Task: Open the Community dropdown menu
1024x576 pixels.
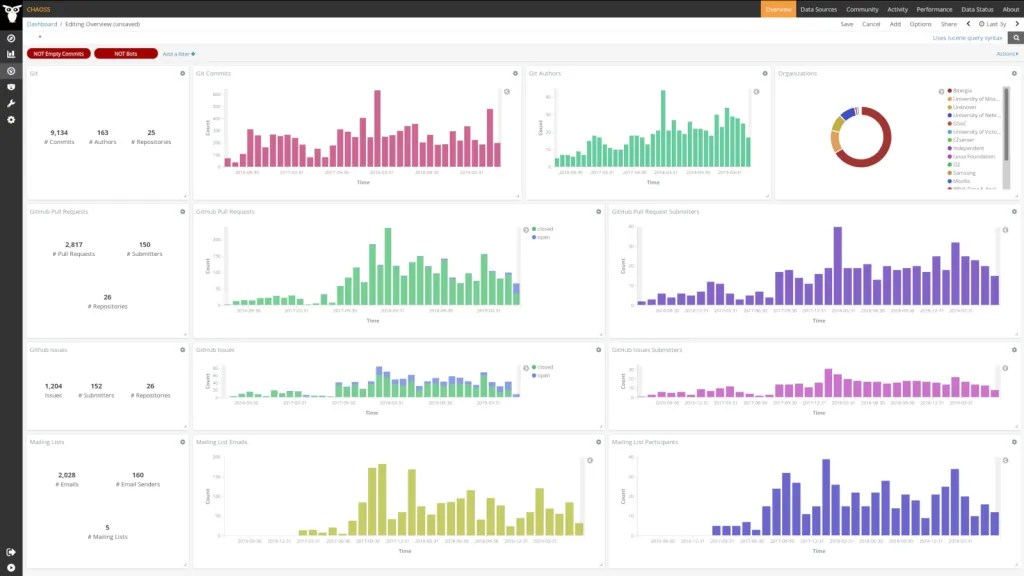Action: click(862, 9)
